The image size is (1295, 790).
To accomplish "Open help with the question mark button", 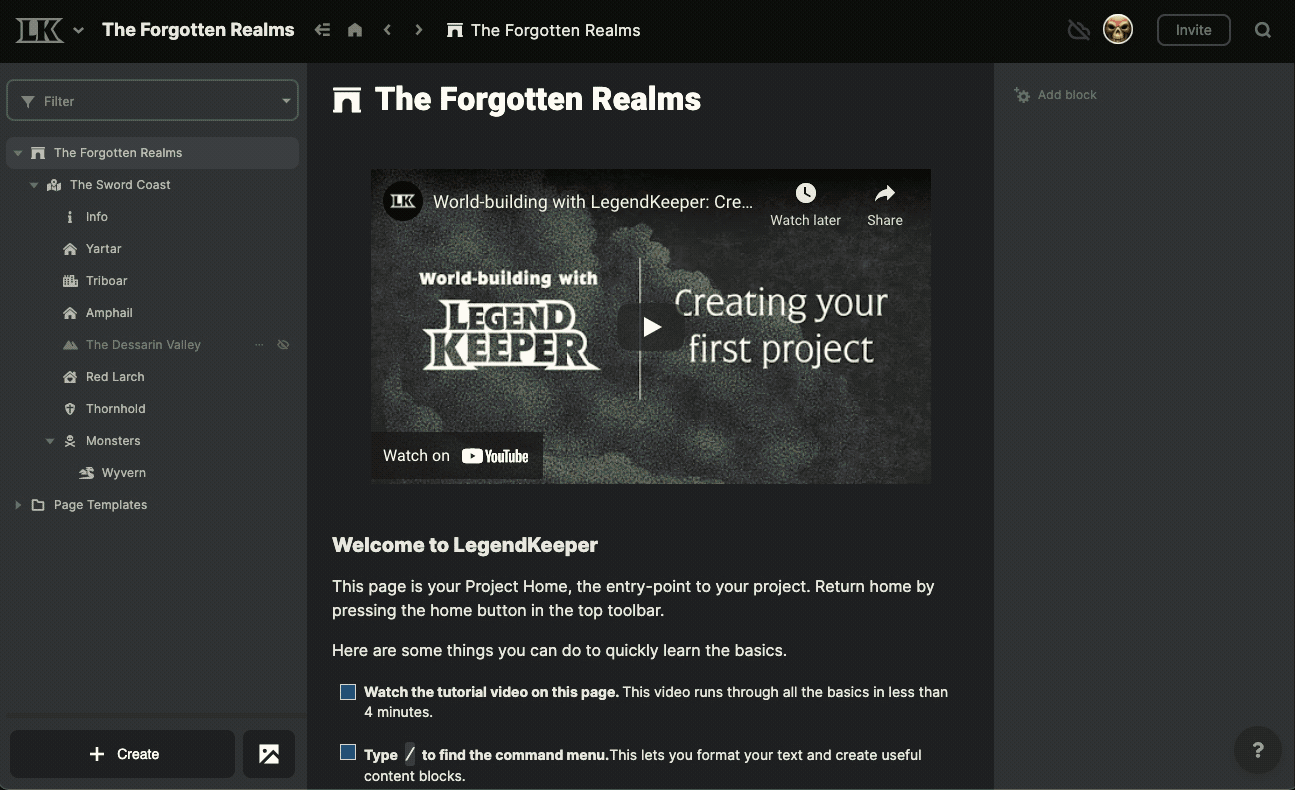I will click(x=1258, y=750).
